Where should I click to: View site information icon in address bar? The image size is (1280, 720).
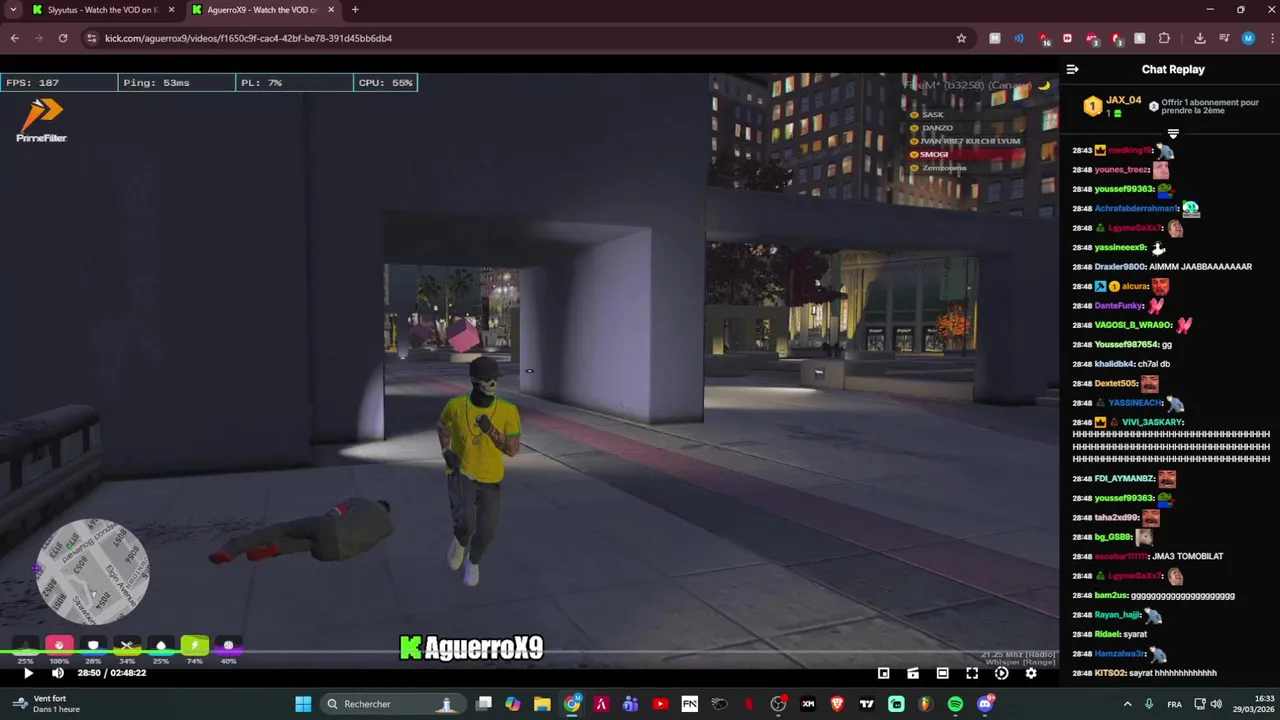[91, 38]
